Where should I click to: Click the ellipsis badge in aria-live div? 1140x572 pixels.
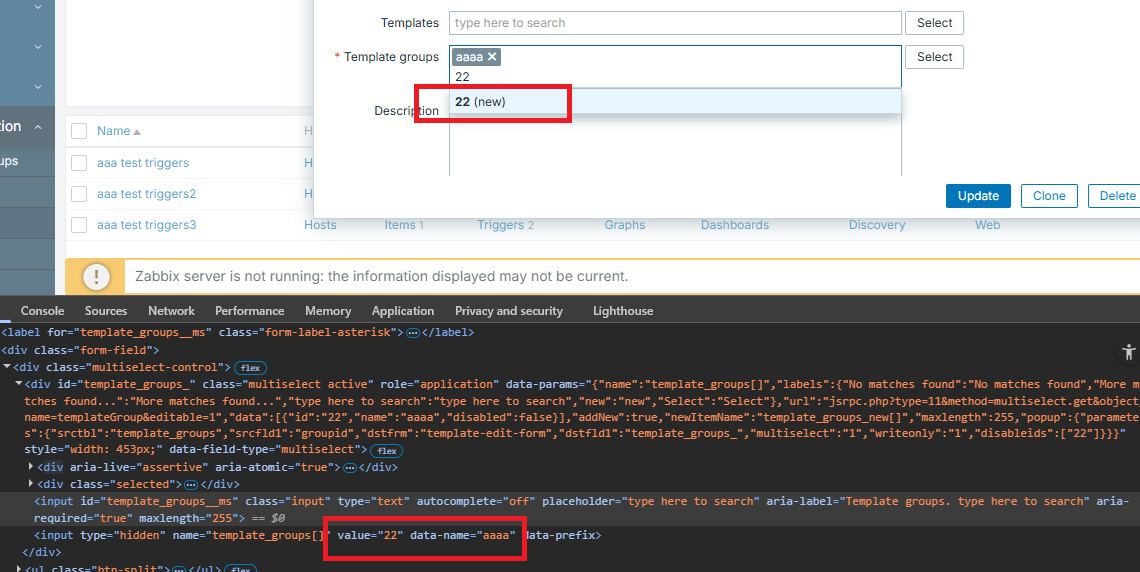point(350,467)
